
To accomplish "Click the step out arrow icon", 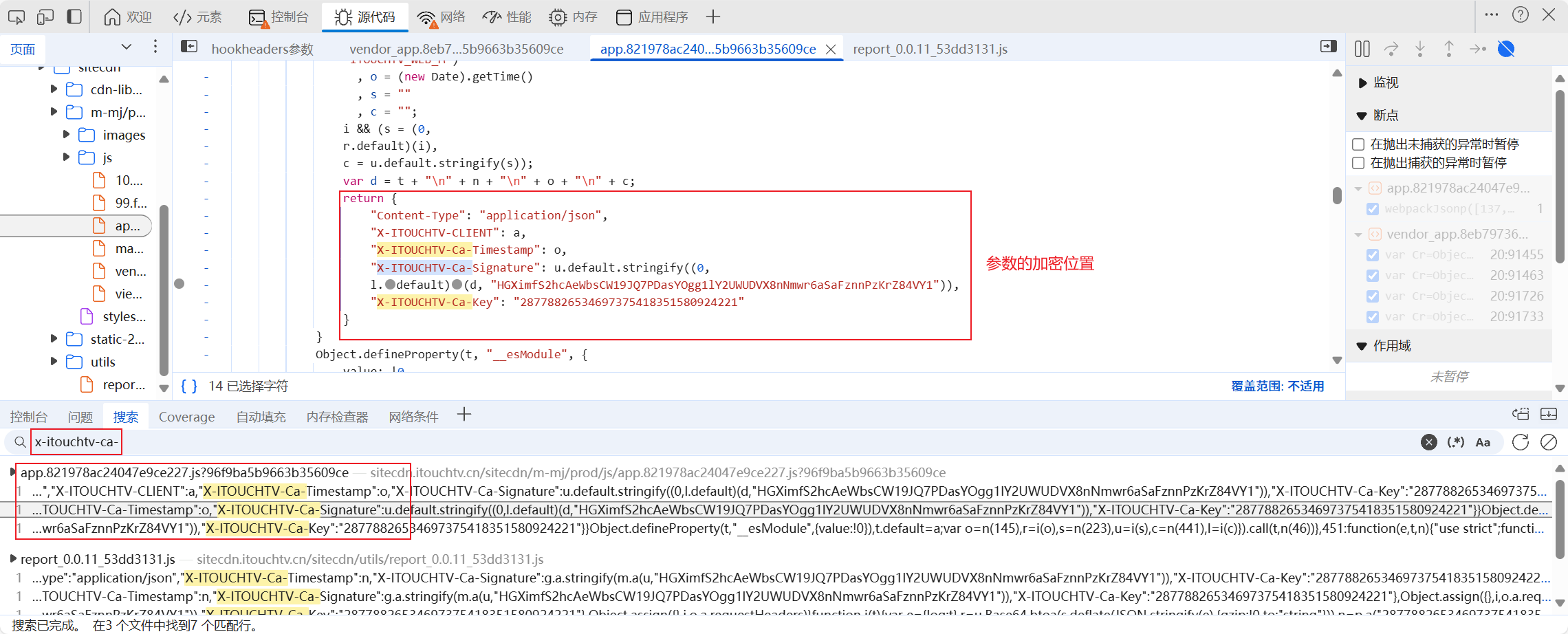I will (x=1448, y=49).
